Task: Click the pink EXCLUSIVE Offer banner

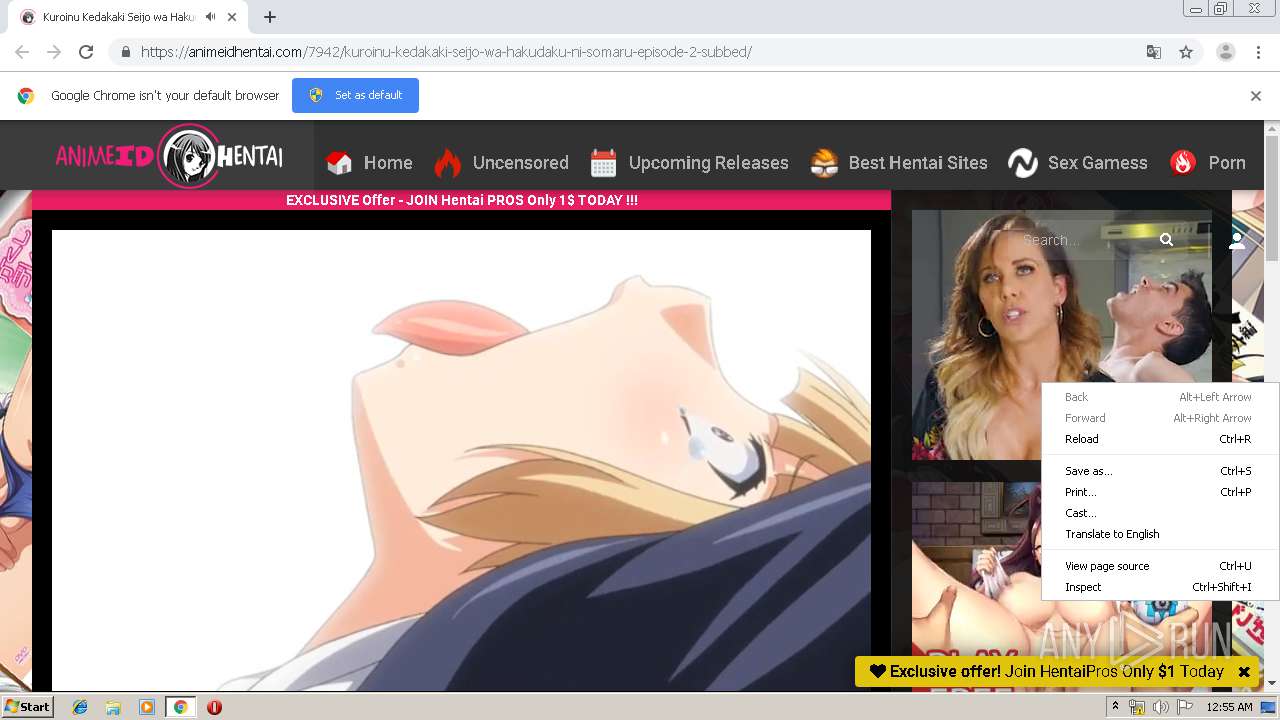Action: click(461, 200)
